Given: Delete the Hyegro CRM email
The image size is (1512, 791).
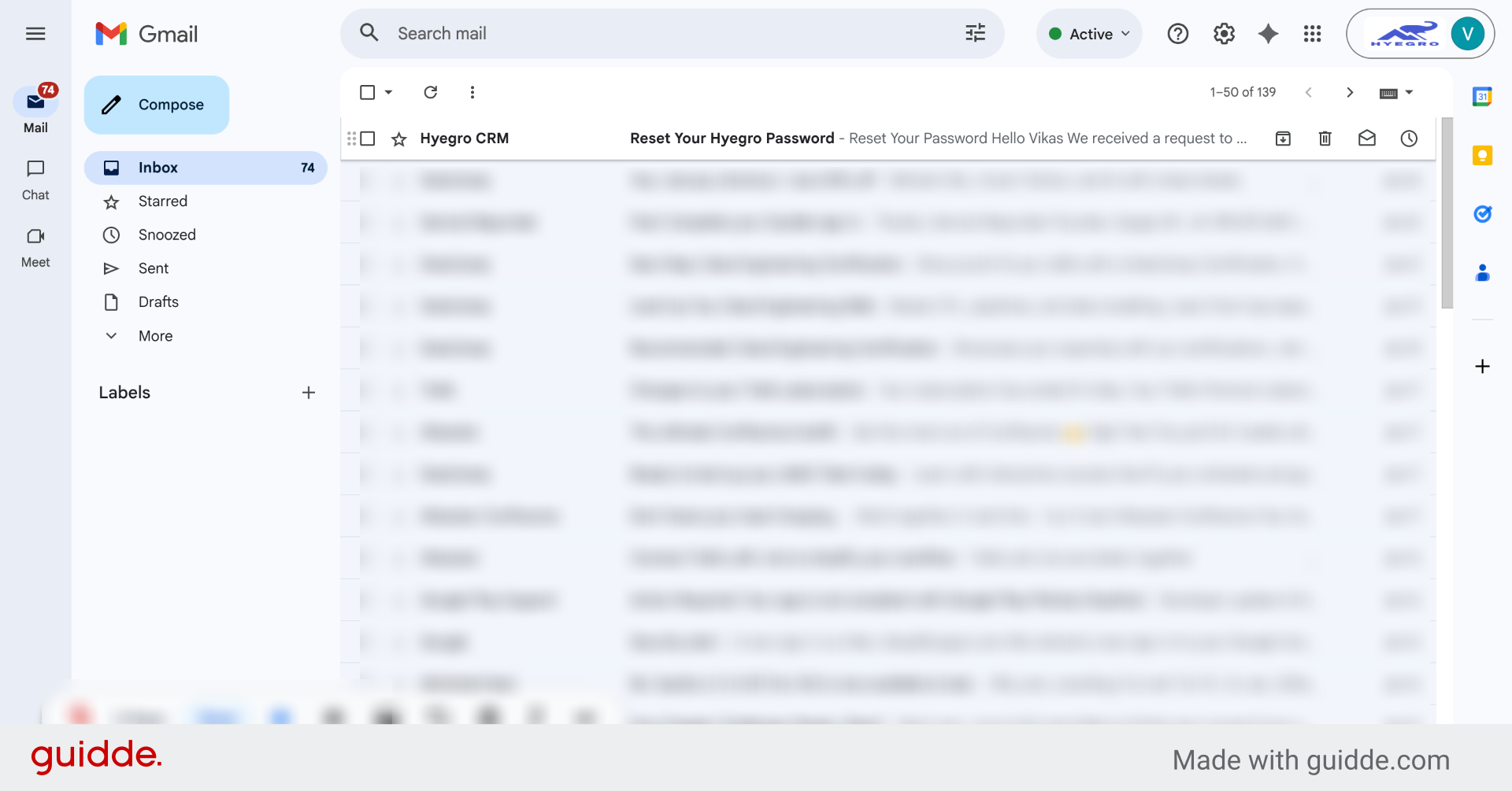Looking at the screenshot, I should coord(1325,138).
